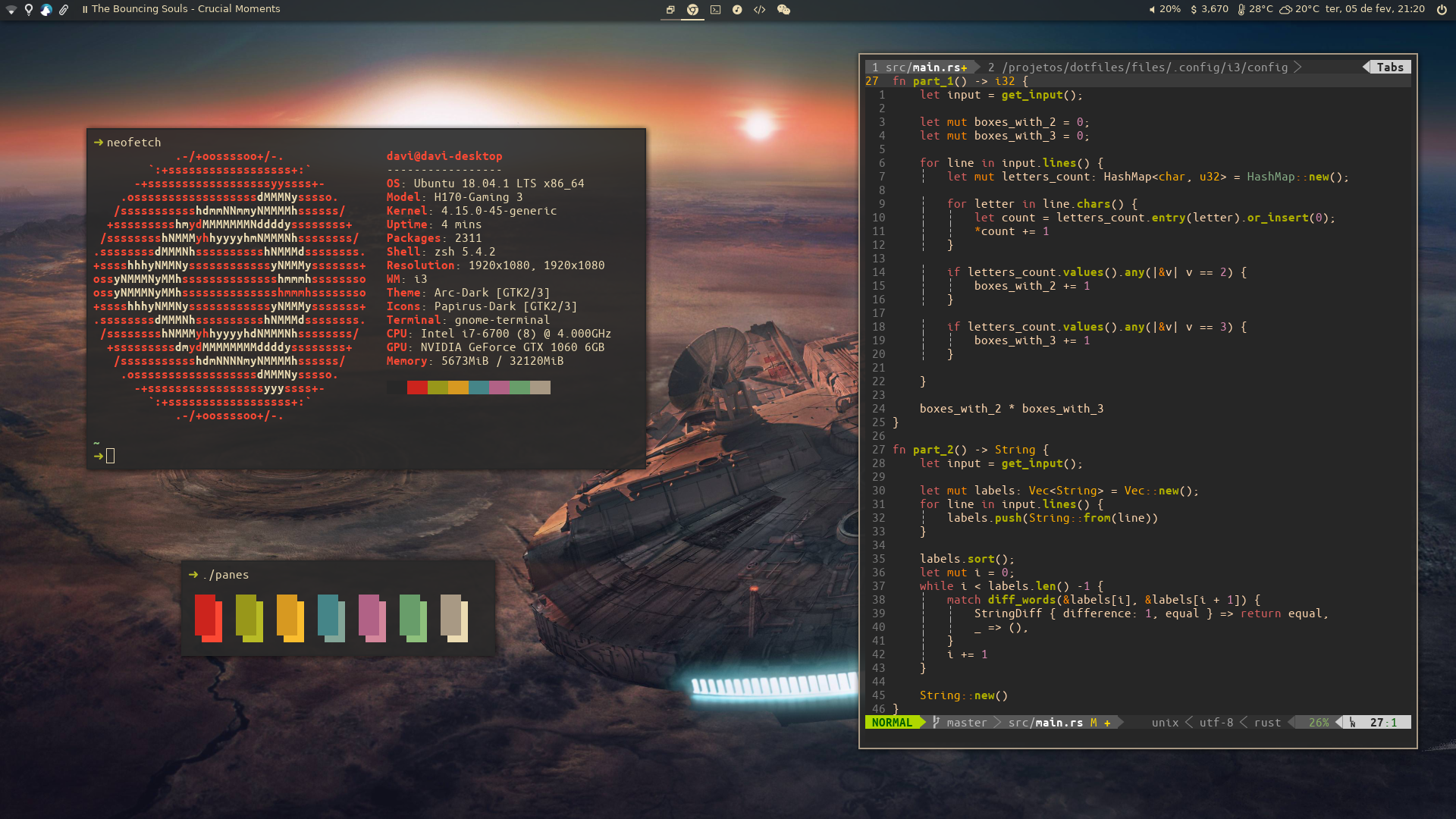This screenshot has height=819, width=1456.
Task: Click the terminal prompt cursor block
Action: pyautogui.click(x=110, y=456)
